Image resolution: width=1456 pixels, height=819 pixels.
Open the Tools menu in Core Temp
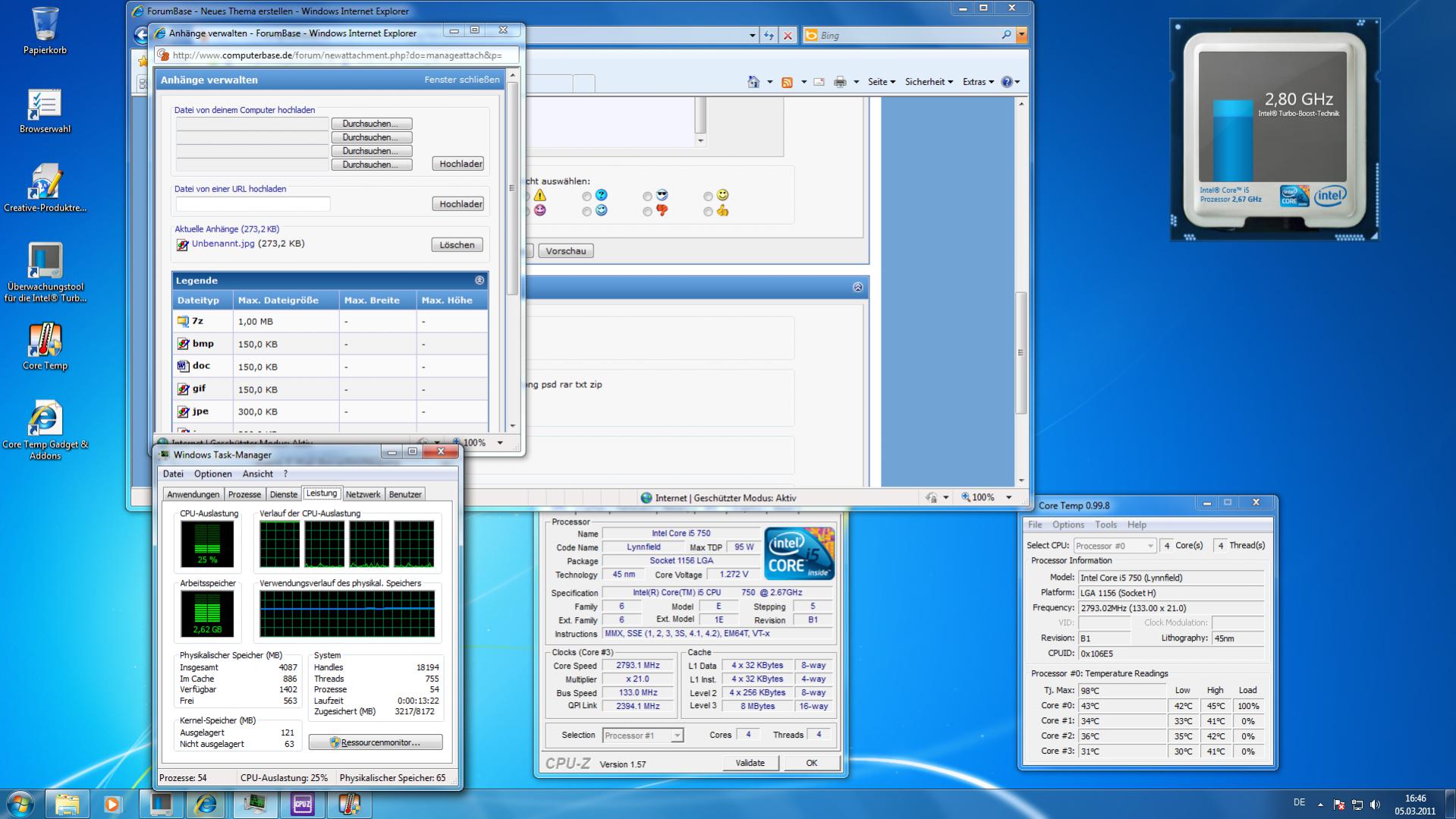click(x=1105, y=524)
